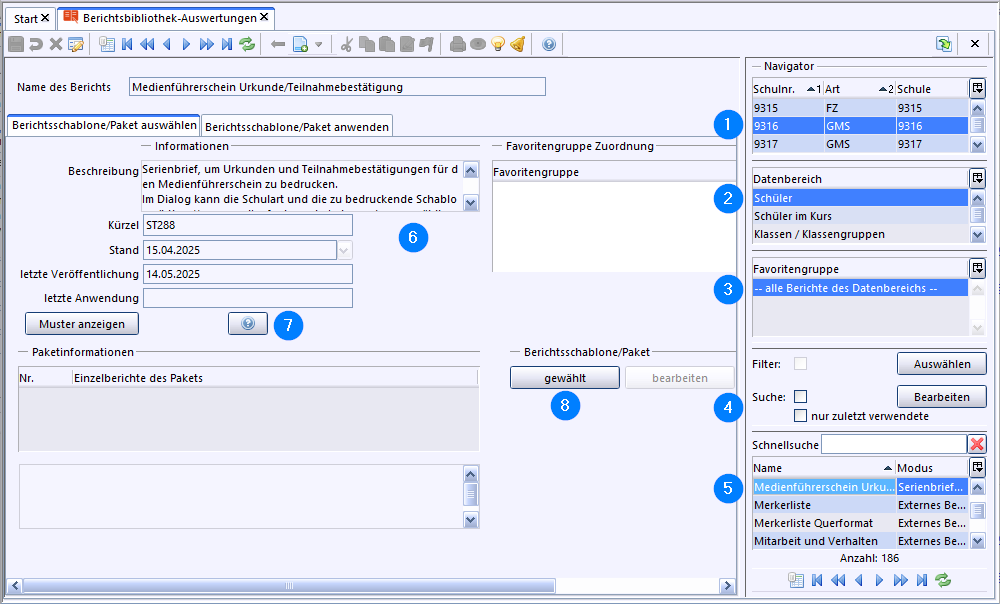
Task: Click the lightbulb icon in the toolbar
Action: (x=498, y=44)
